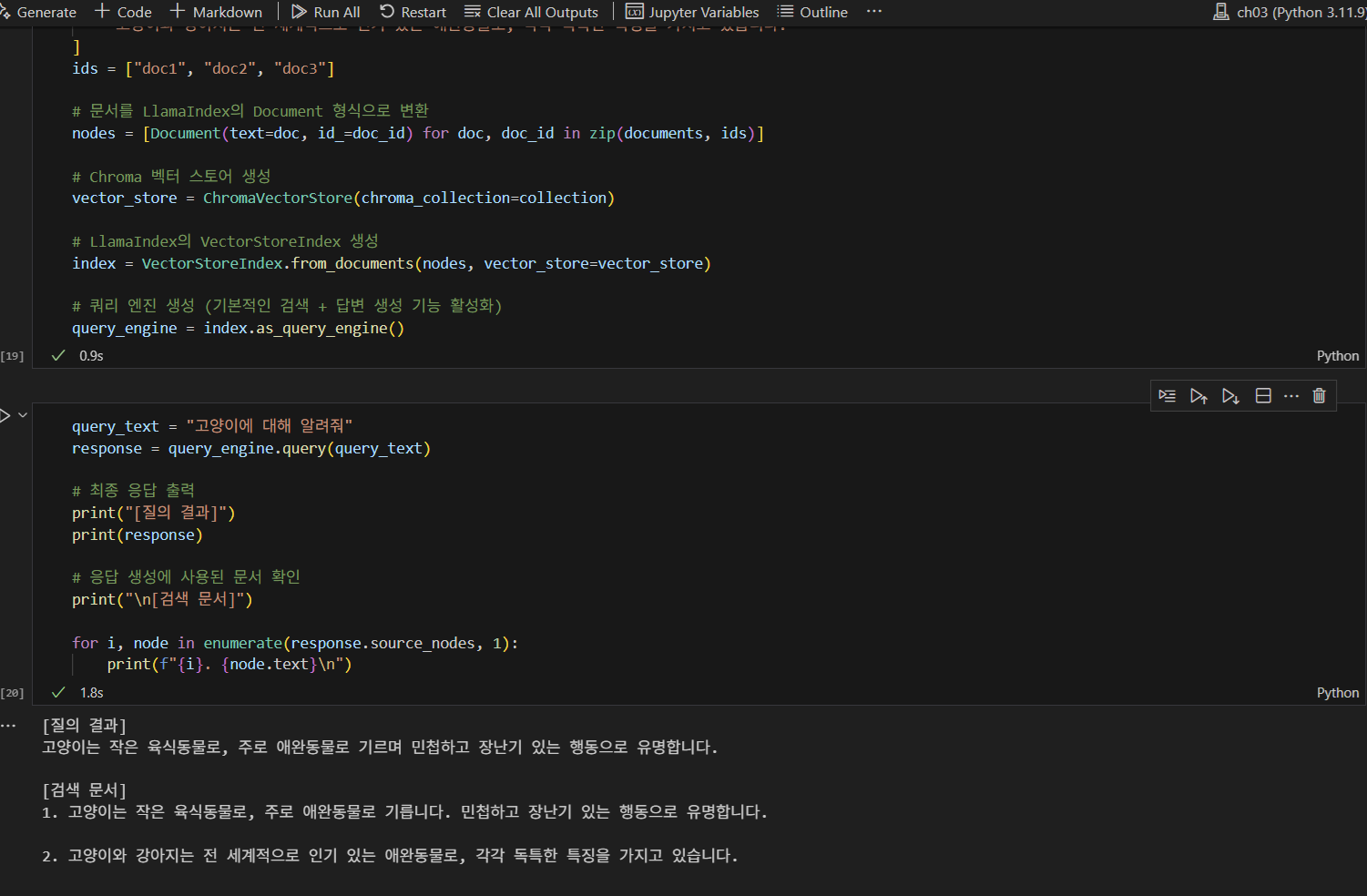Image resolution: width=1367 pixels, height=896 pixels.
Task: Open run options dropdown beside cell
Action: coord(23,415)
